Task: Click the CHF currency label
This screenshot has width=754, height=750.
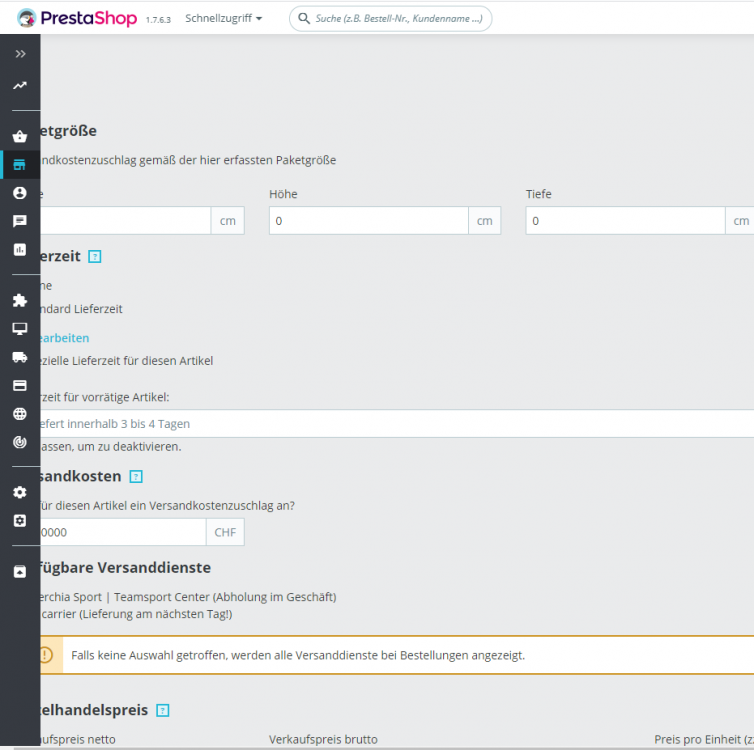Action: click(225, 532)
